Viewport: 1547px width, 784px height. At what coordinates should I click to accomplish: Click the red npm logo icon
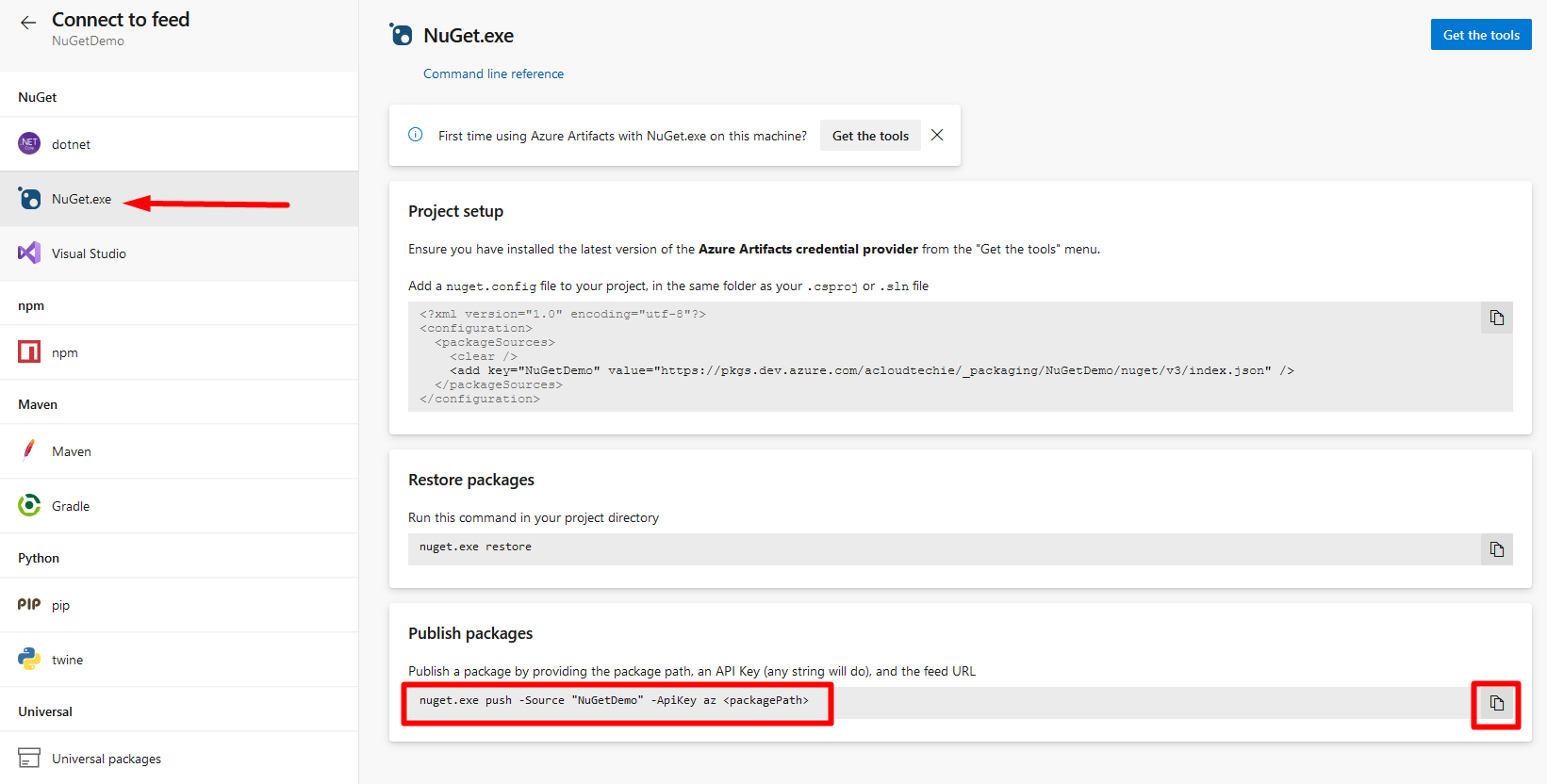pyautogui.click(x=29, y=351)
